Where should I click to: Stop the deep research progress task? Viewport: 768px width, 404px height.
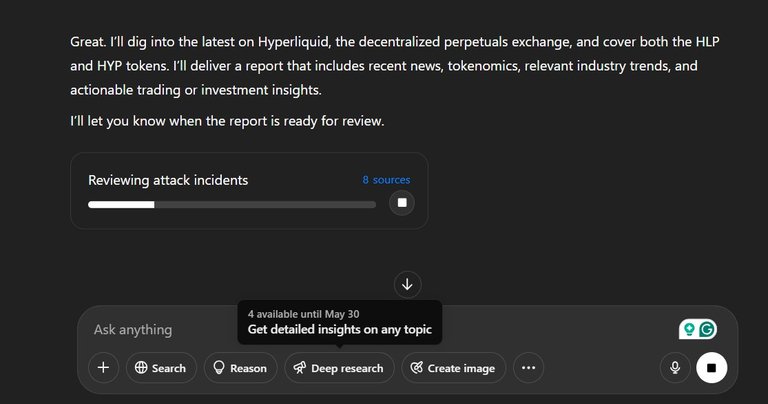coord(402,203)
